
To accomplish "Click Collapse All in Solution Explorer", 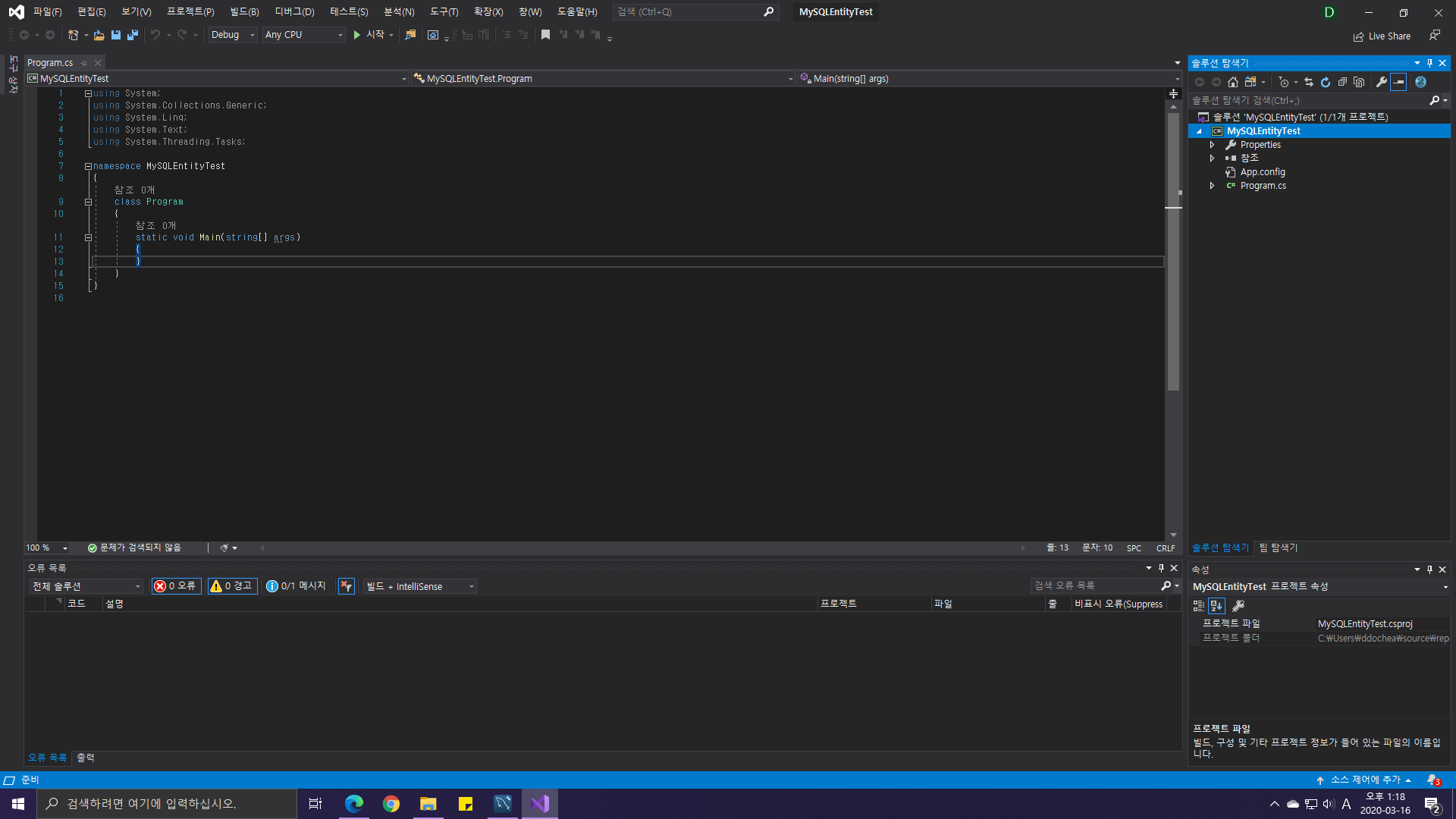I will click(x=1342, y=82).
